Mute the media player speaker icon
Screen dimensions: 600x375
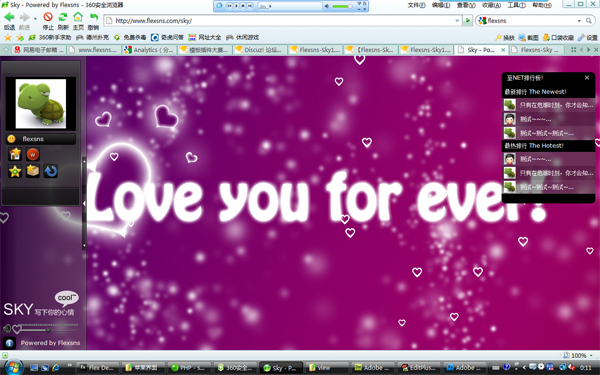point(327,6)
